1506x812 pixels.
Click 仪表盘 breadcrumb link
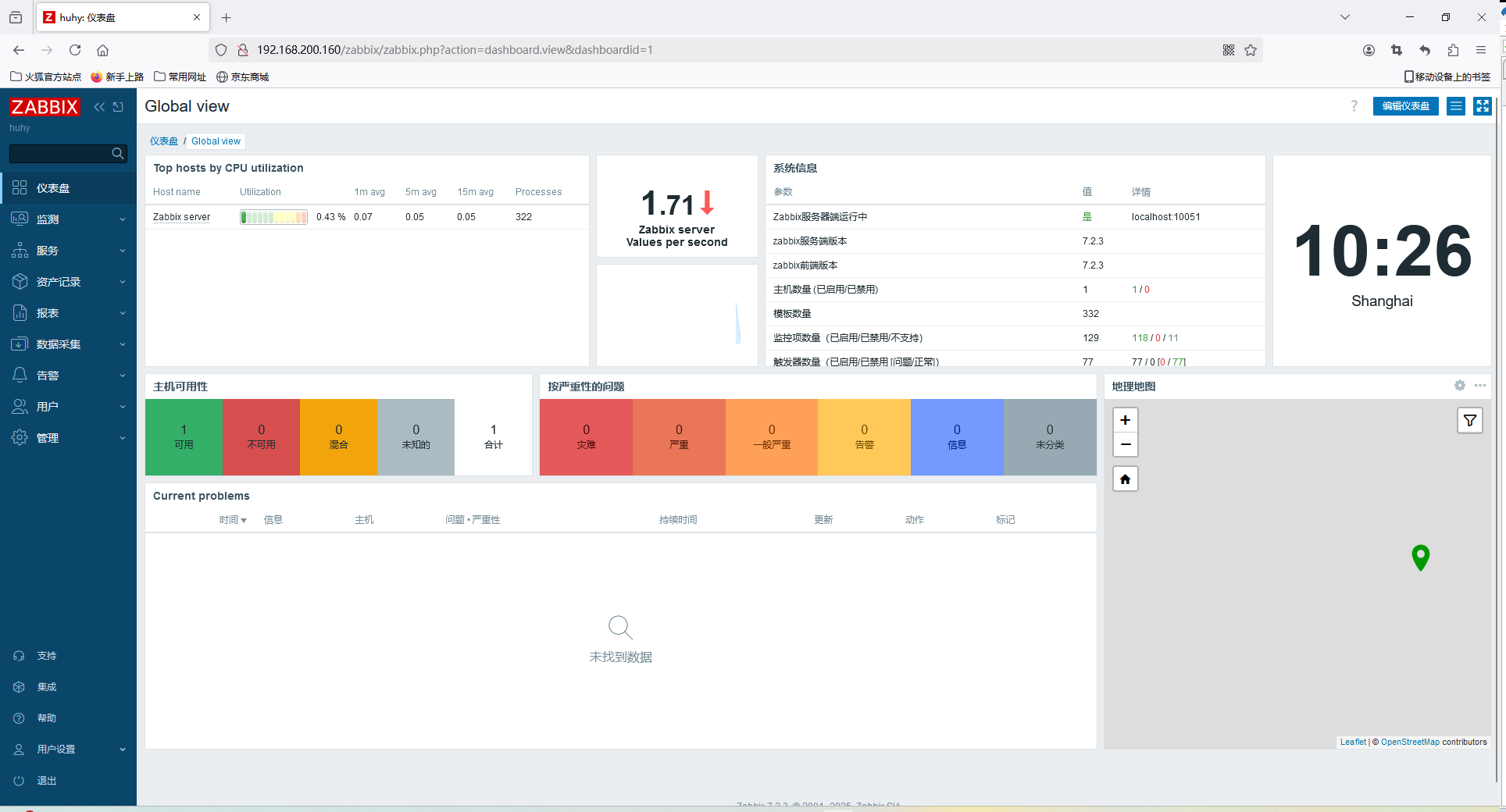pyautogui.click(x=164, y=141)
